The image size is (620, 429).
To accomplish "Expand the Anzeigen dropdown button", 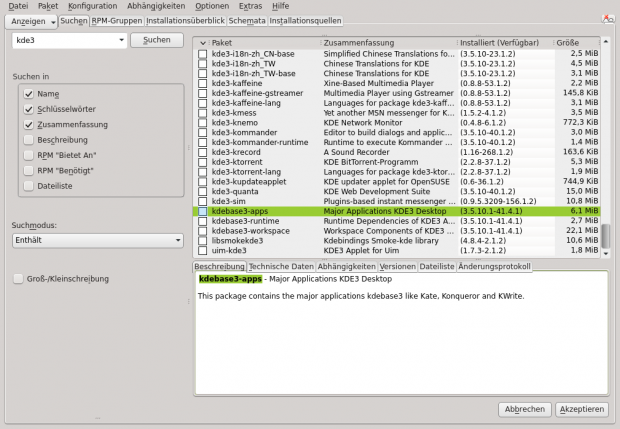I will [32, 22].
